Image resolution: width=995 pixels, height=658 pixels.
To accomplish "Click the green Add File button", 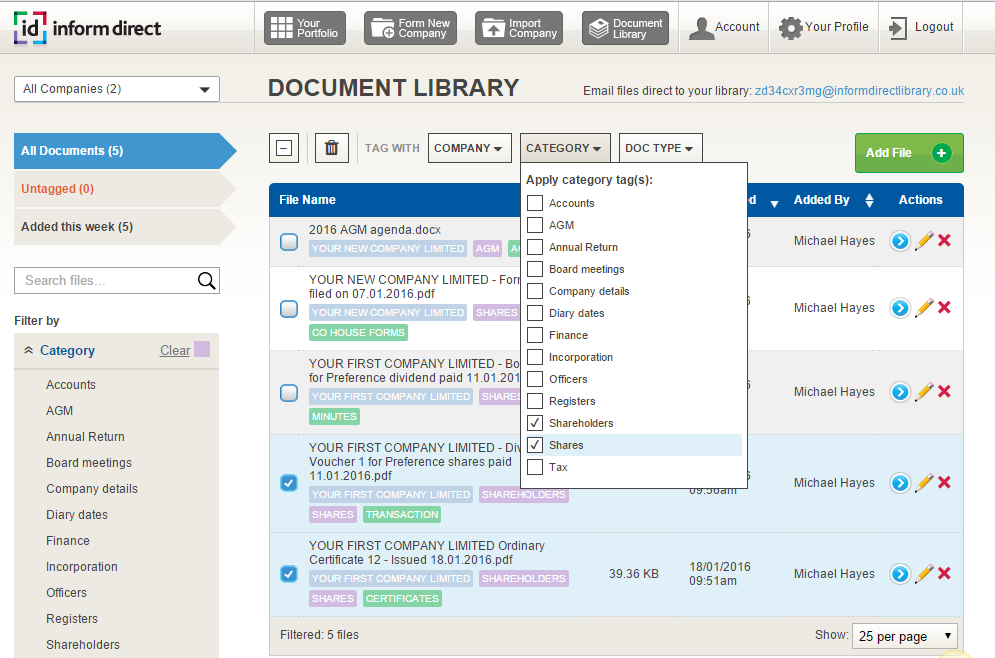I will (908, 153).
